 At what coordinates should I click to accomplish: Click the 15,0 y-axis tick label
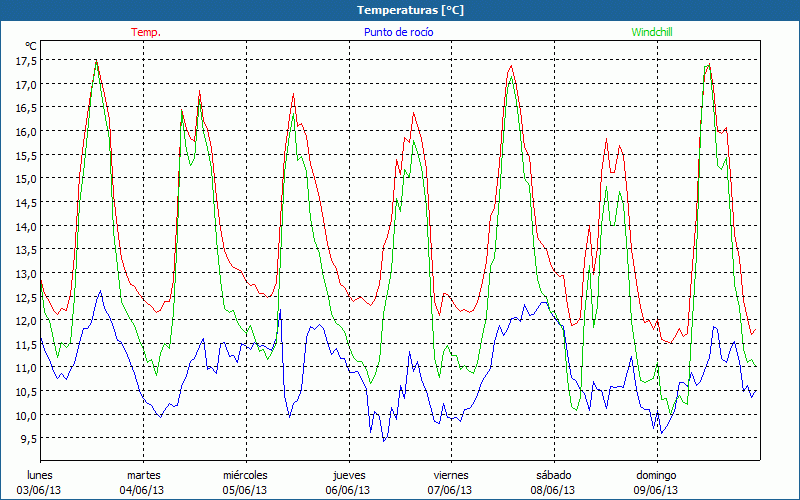click(x=26, y=178)
